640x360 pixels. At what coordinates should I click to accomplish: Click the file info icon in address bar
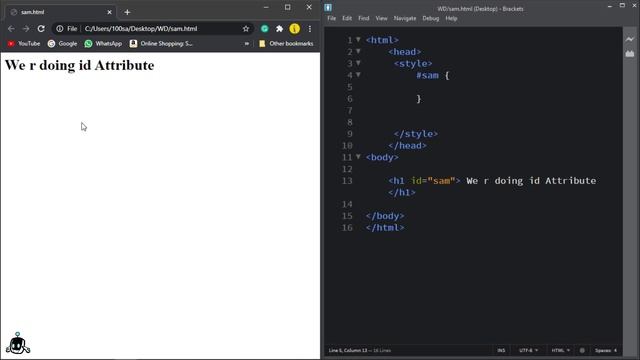click(60, 29)
